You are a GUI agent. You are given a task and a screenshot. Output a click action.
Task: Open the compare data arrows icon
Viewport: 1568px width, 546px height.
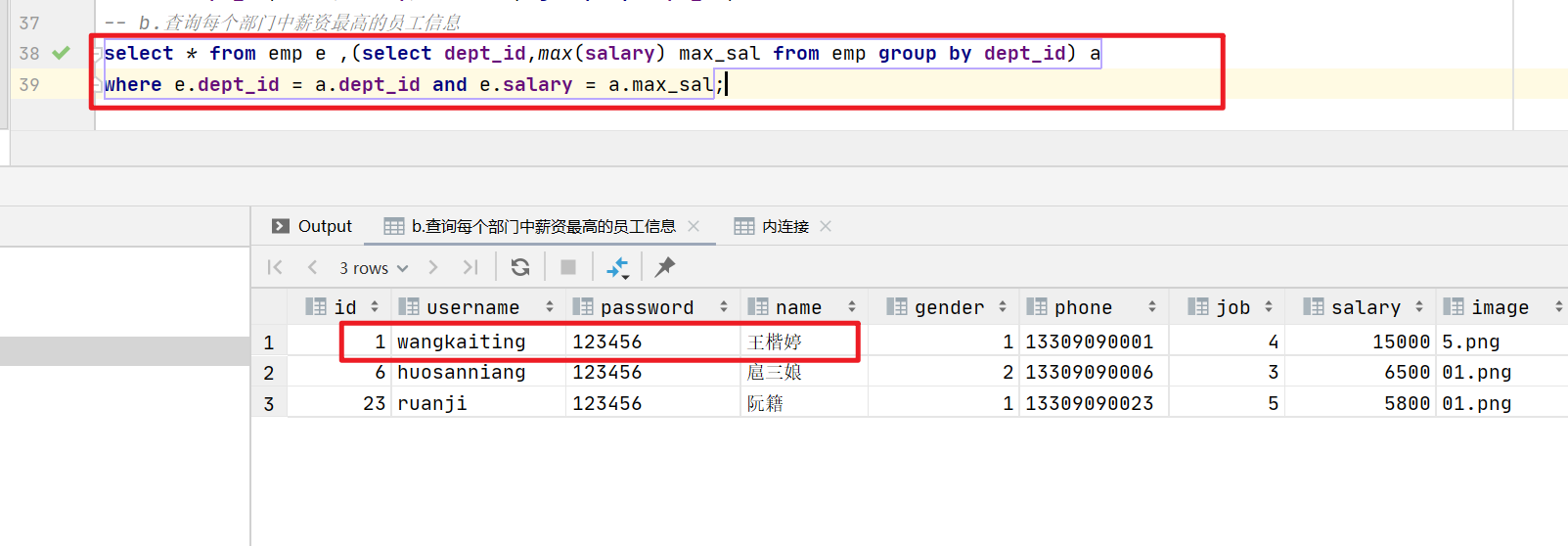point(617,267)
